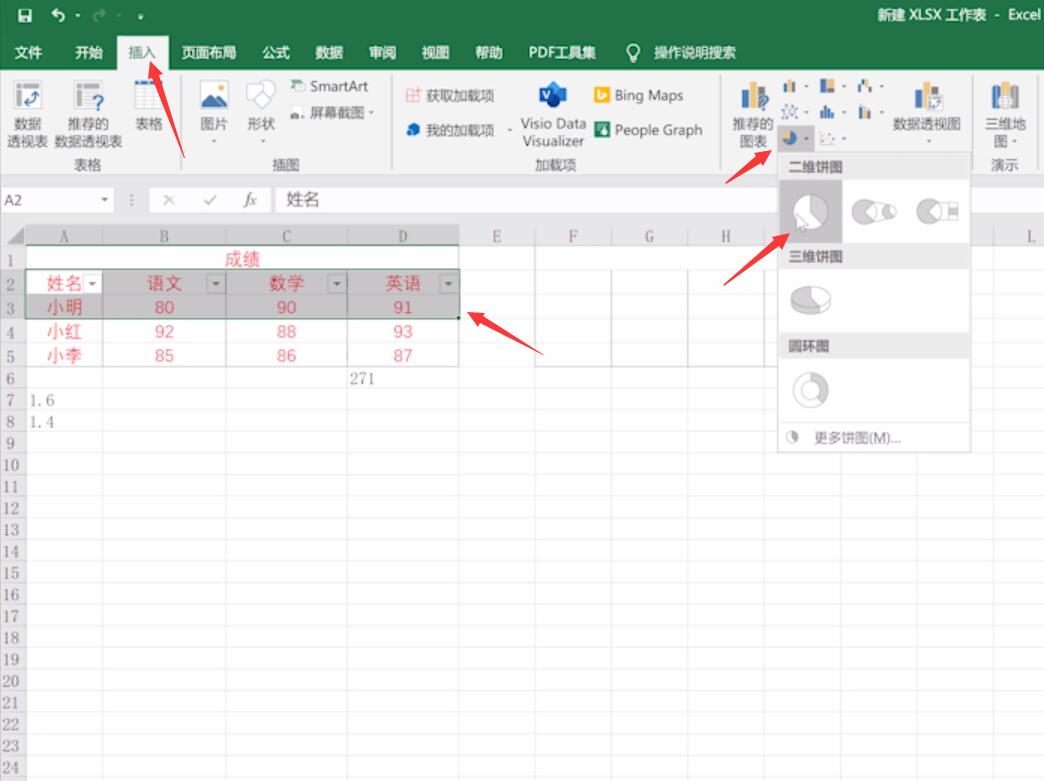Expand the Name Box dropdown arrow

coord(105,200)
